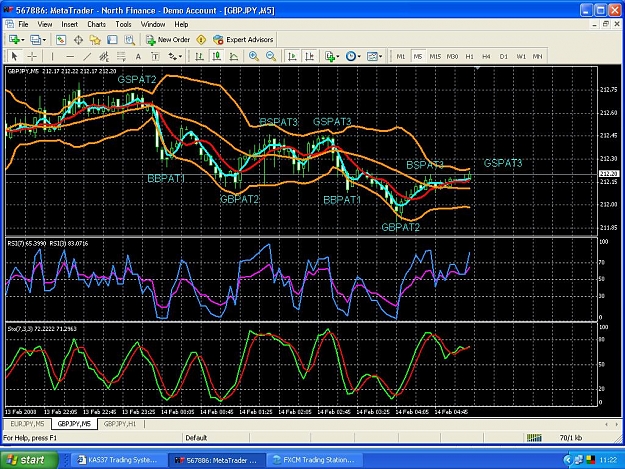
Task: Toggle the Expert Advisors button
Action: [243, 39]
